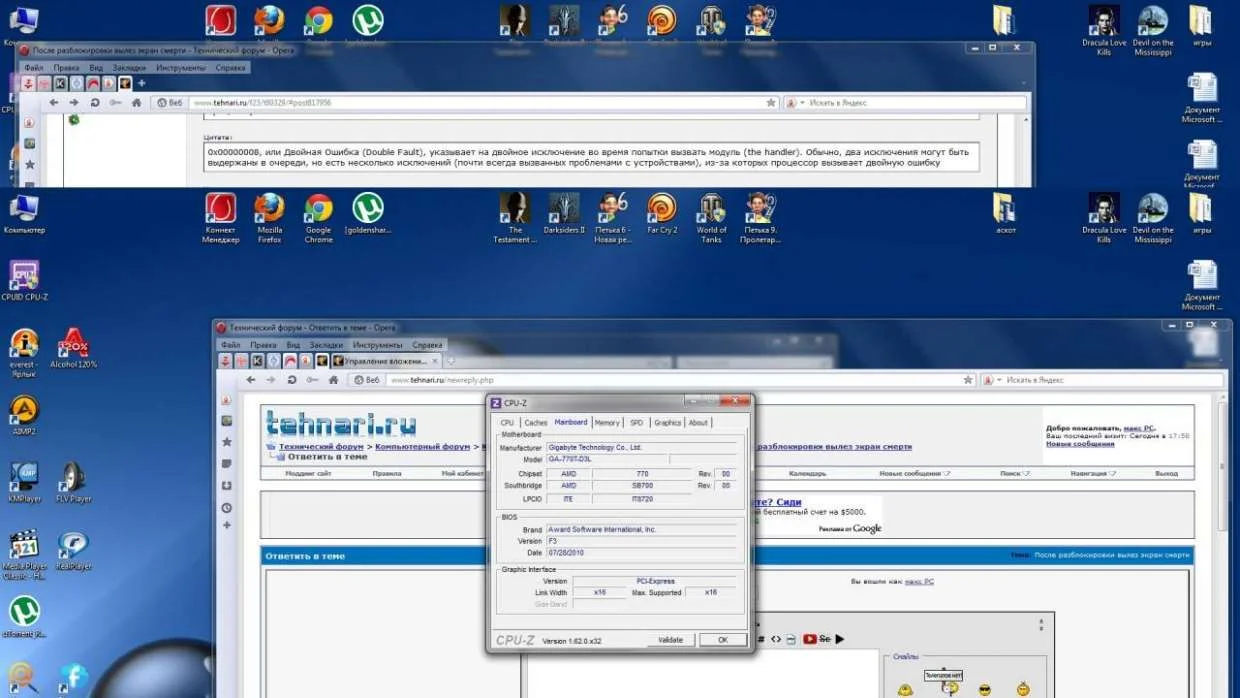Follow the Компьютерный форум breadcrumb link

422,447
